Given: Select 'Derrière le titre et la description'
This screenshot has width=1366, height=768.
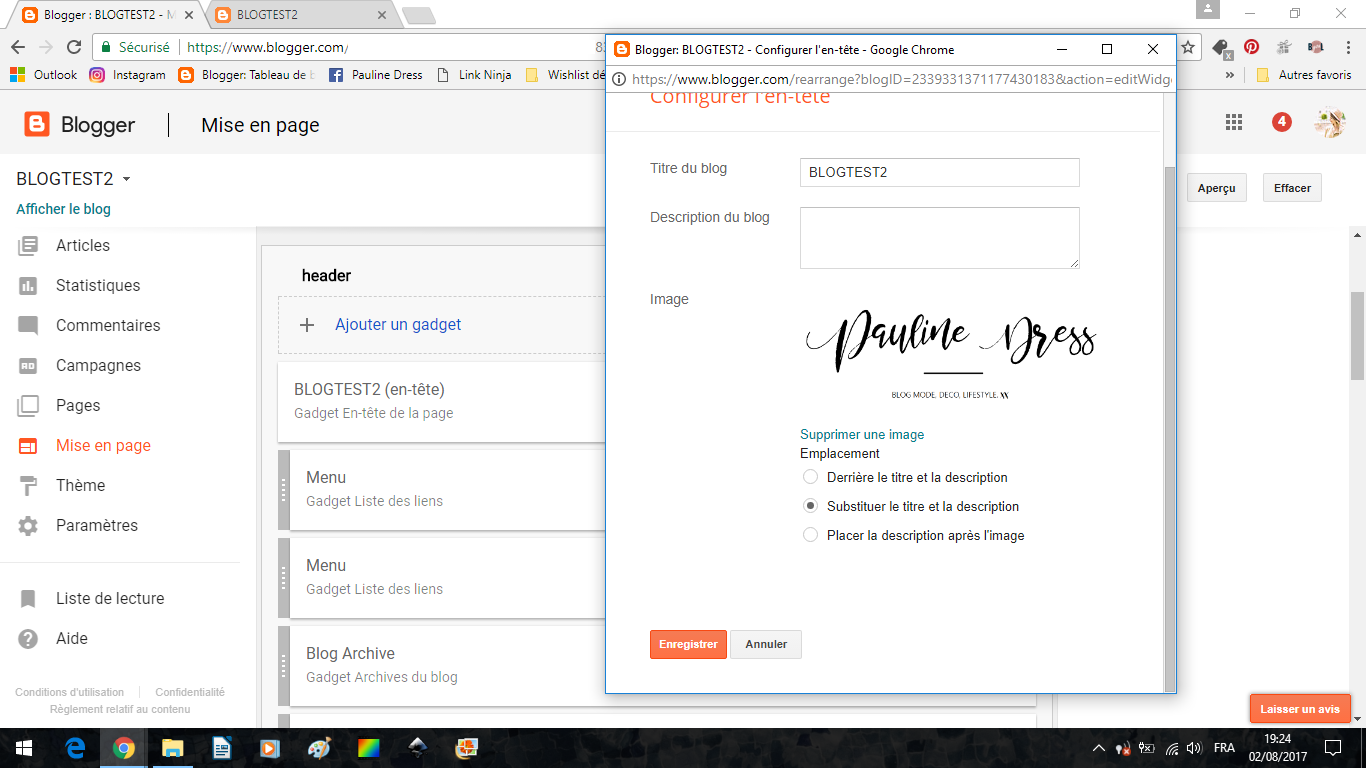Looking at the screenshot, I should point(811,477).
